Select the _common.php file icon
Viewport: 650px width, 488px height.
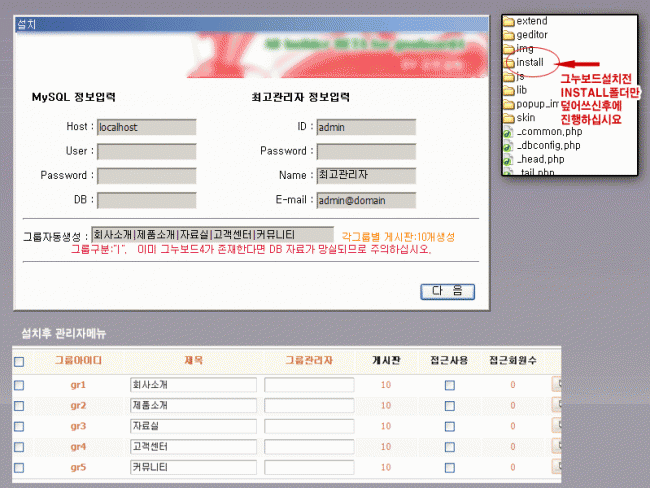(508, 132)
